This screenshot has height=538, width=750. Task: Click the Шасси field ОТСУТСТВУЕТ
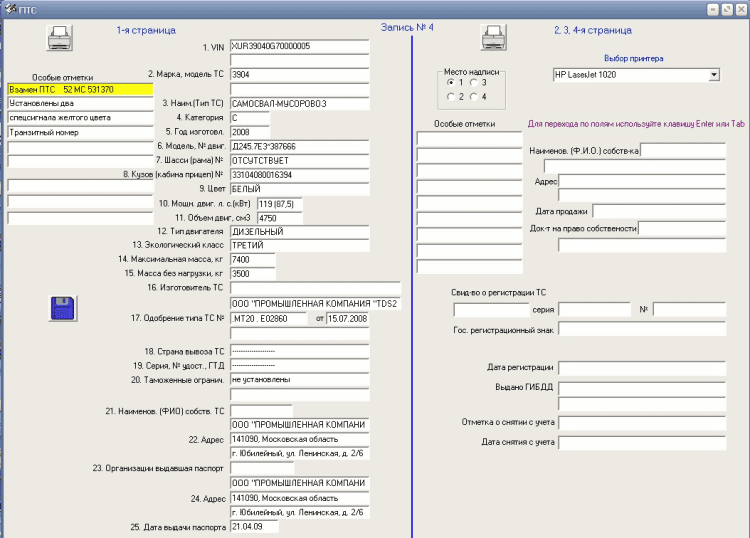coord(299,161)
